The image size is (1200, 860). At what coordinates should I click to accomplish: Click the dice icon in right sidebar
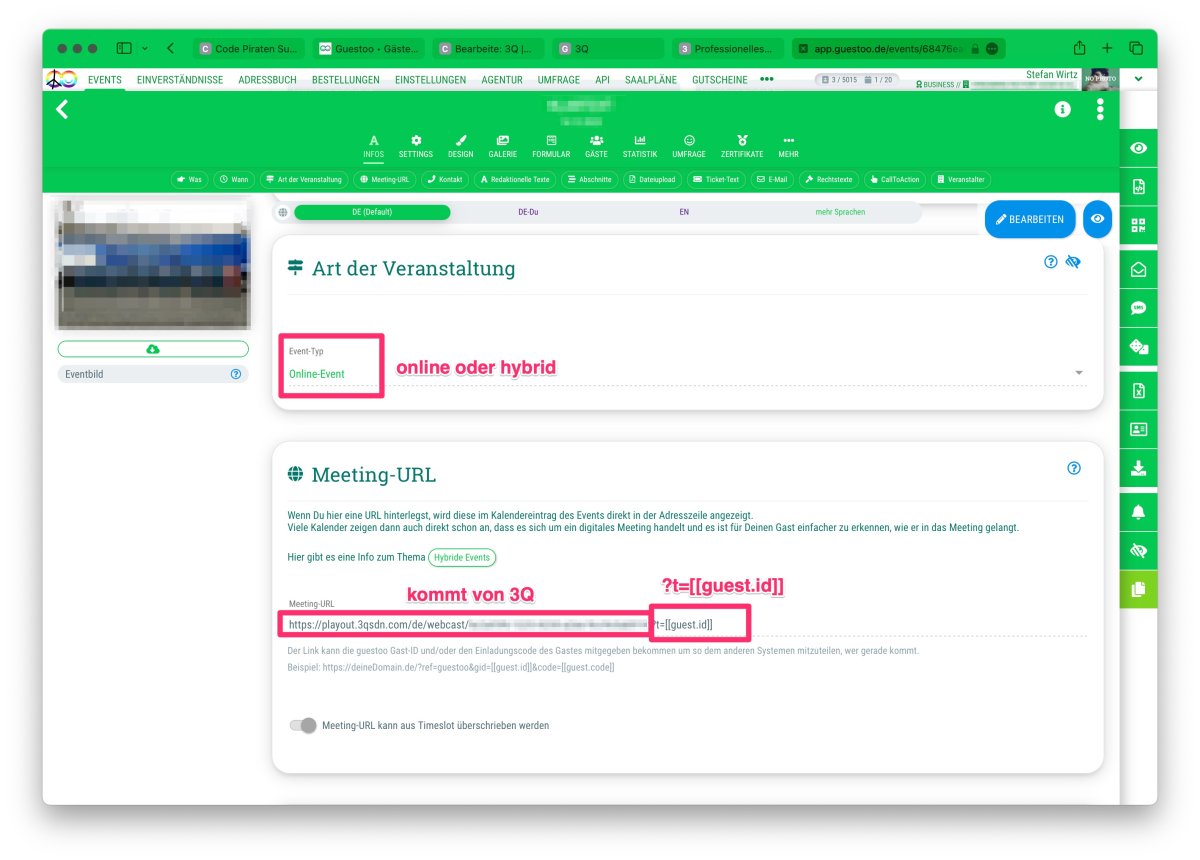point(1138,347)
